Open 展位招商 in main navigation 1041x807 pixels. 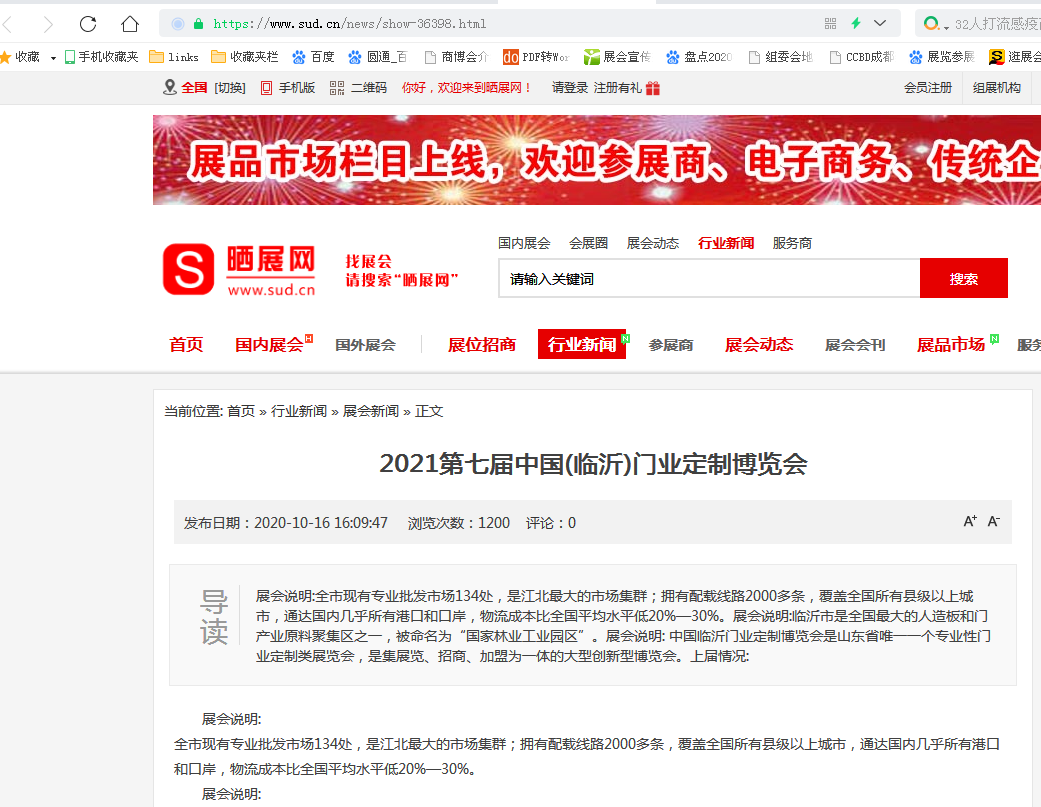[482, 345]
